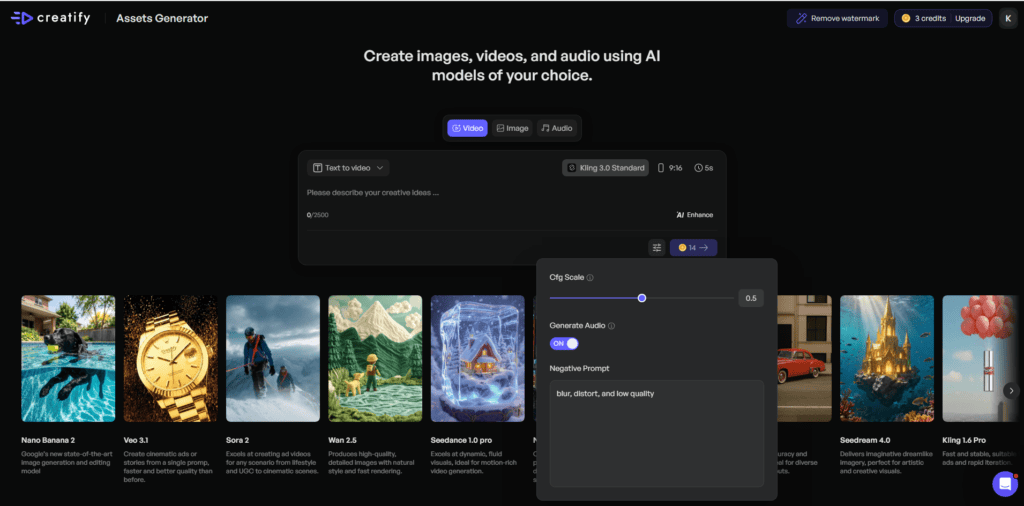Click the Generate Audio info icon
This screenshot has height=506, width=1024.
611,326
